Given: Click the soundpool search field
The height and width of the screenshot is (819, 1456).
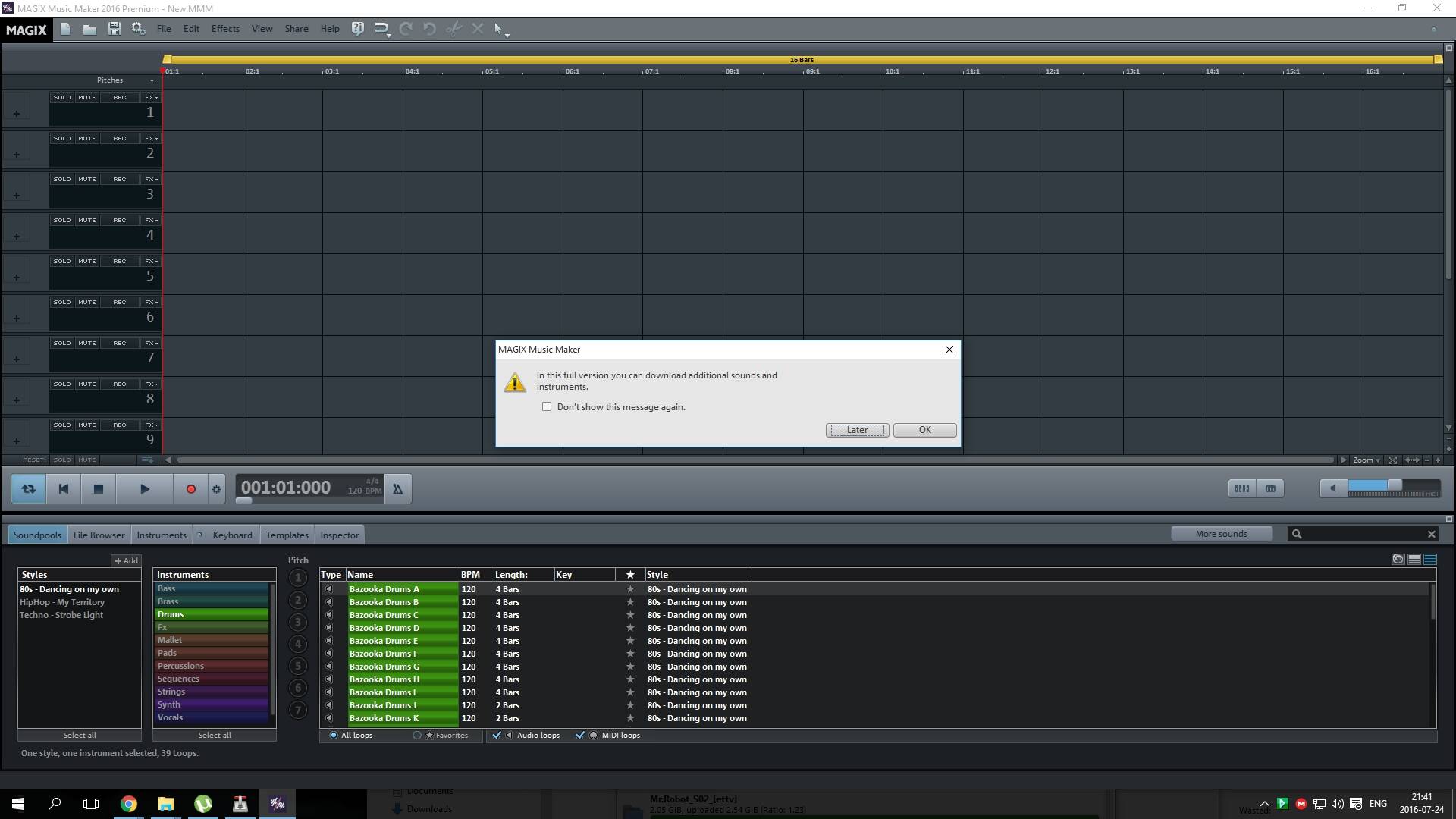Looking at the screenshot, I should 1362,535.
